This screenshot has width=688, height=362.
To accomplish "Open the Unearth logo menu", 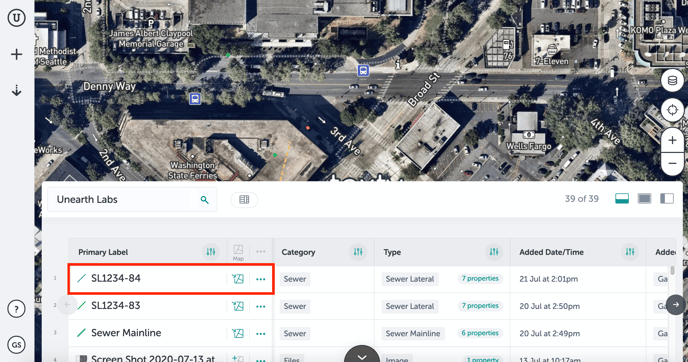I will pos(16,18).
